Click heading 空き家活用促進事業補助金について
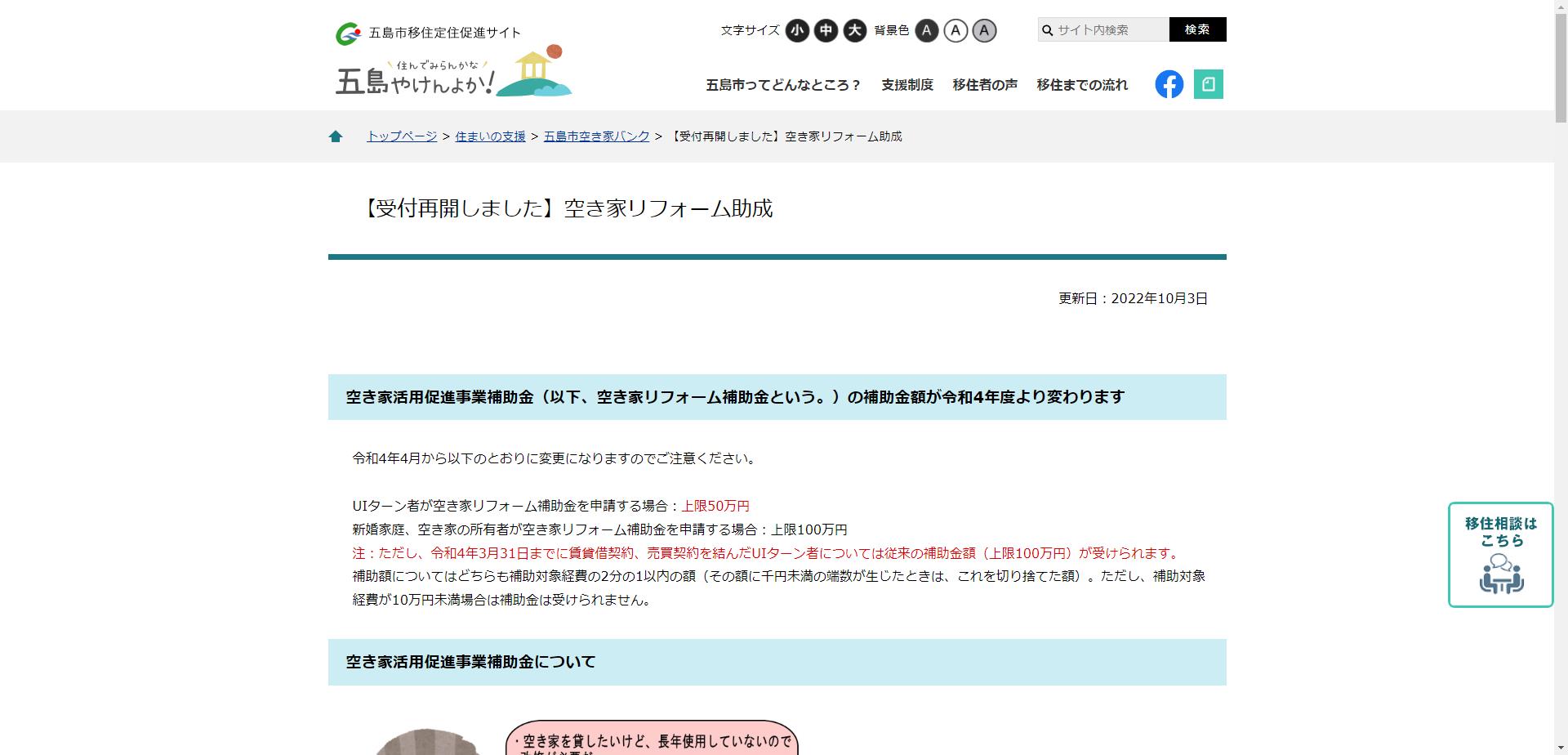The height and width of the screenshot is (755, 1568). (x=470, y=662)
